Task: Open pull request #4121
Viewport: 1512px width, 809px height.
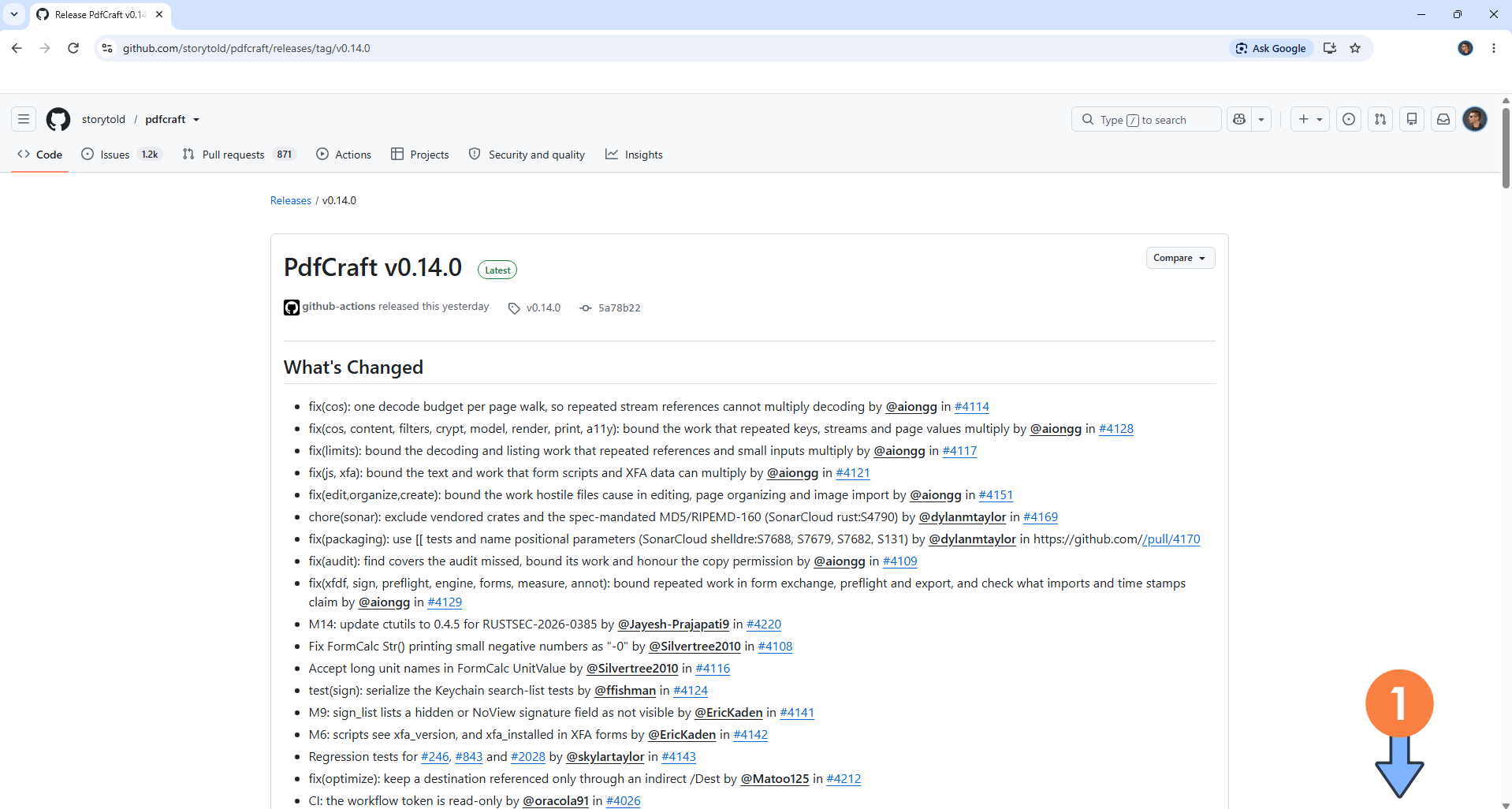Action: coord(853,473)
